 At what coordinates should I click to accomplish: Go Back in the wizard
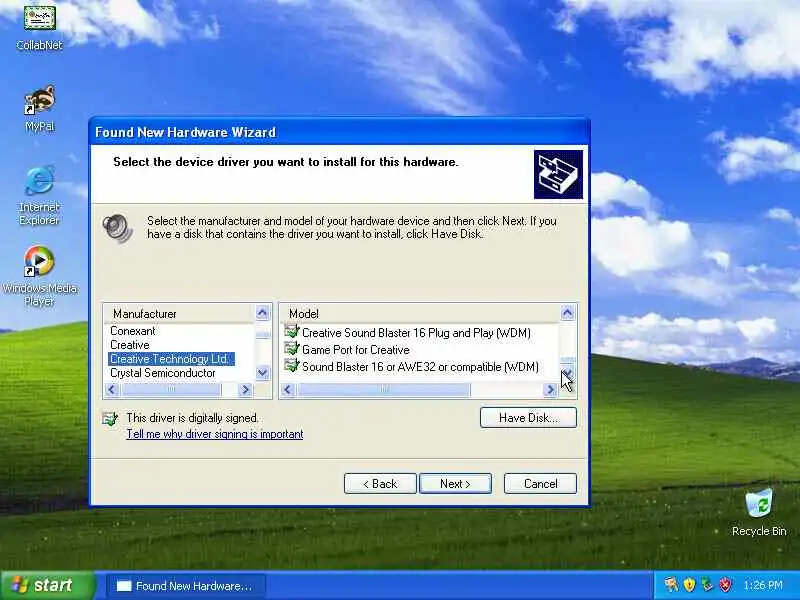click(x=380, y=484)
